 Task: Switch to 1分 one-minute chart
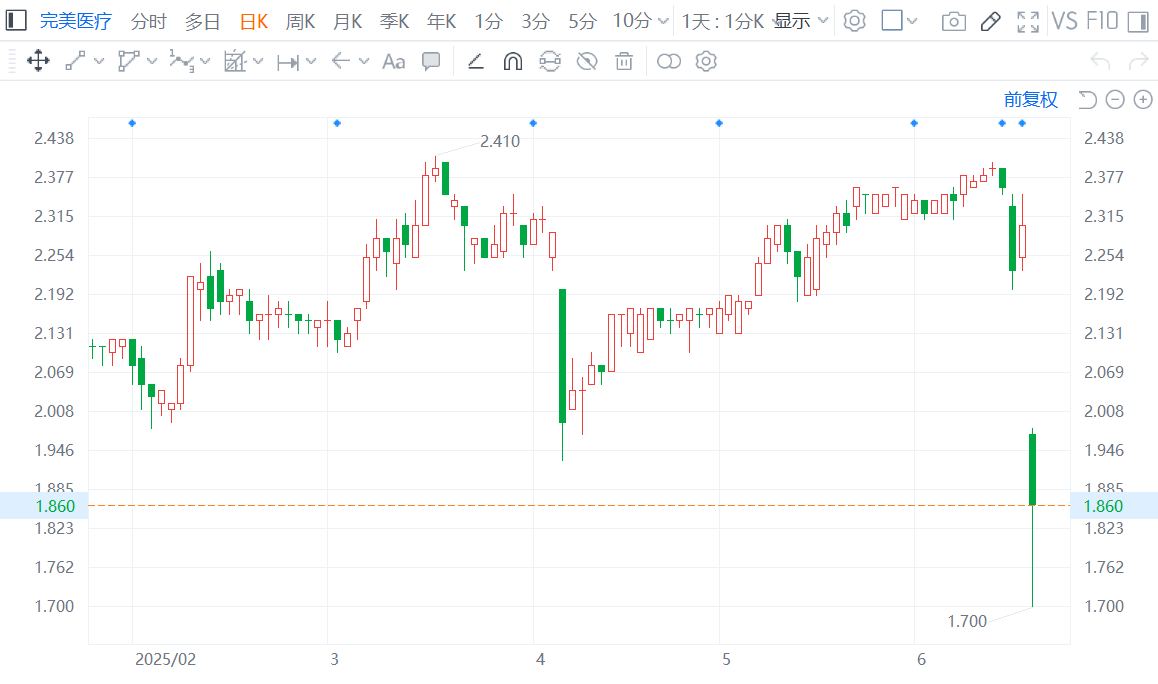pos(488,21)
